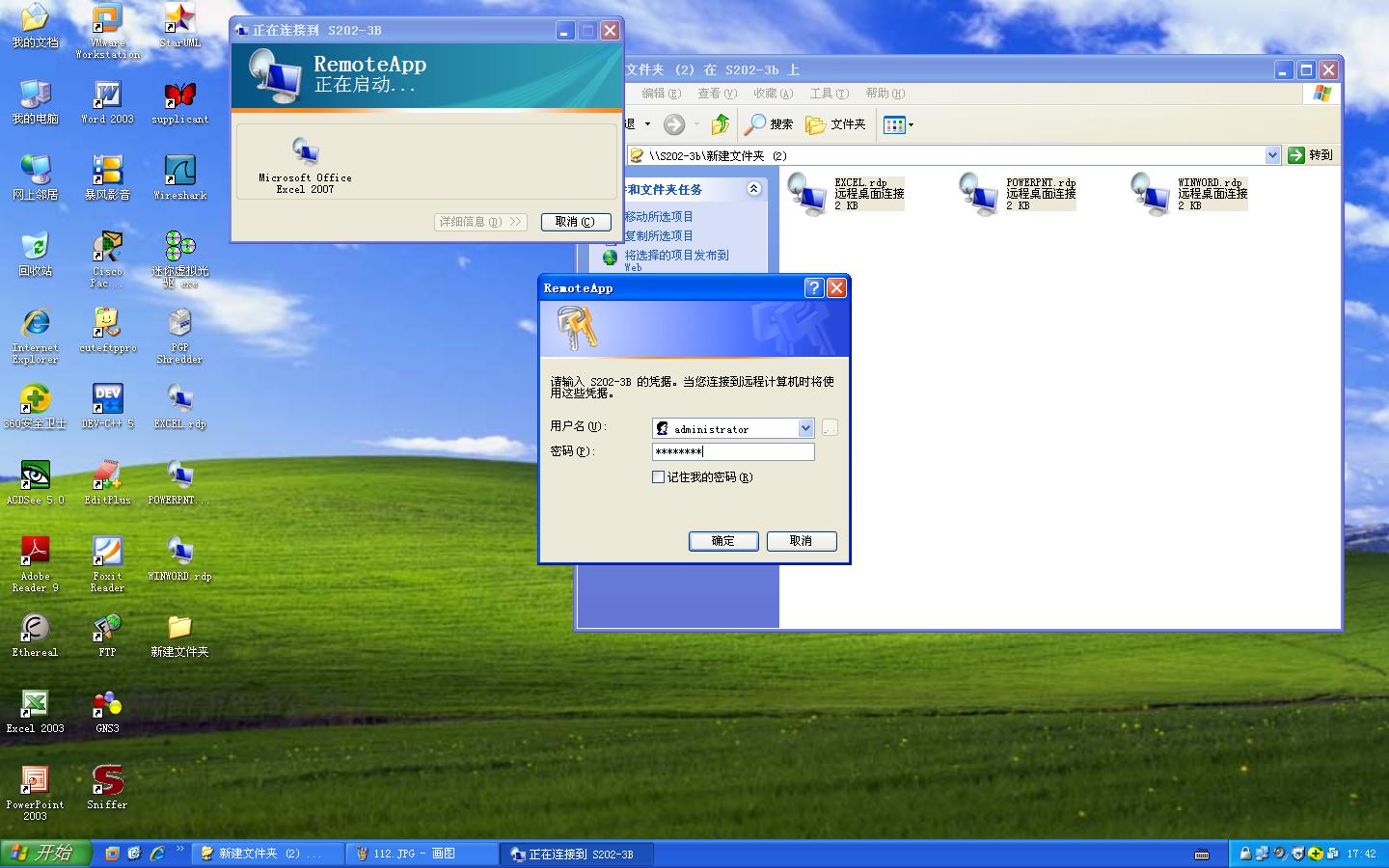
Task: Launch Internet Explorer desktop icon
Action: 35,336
